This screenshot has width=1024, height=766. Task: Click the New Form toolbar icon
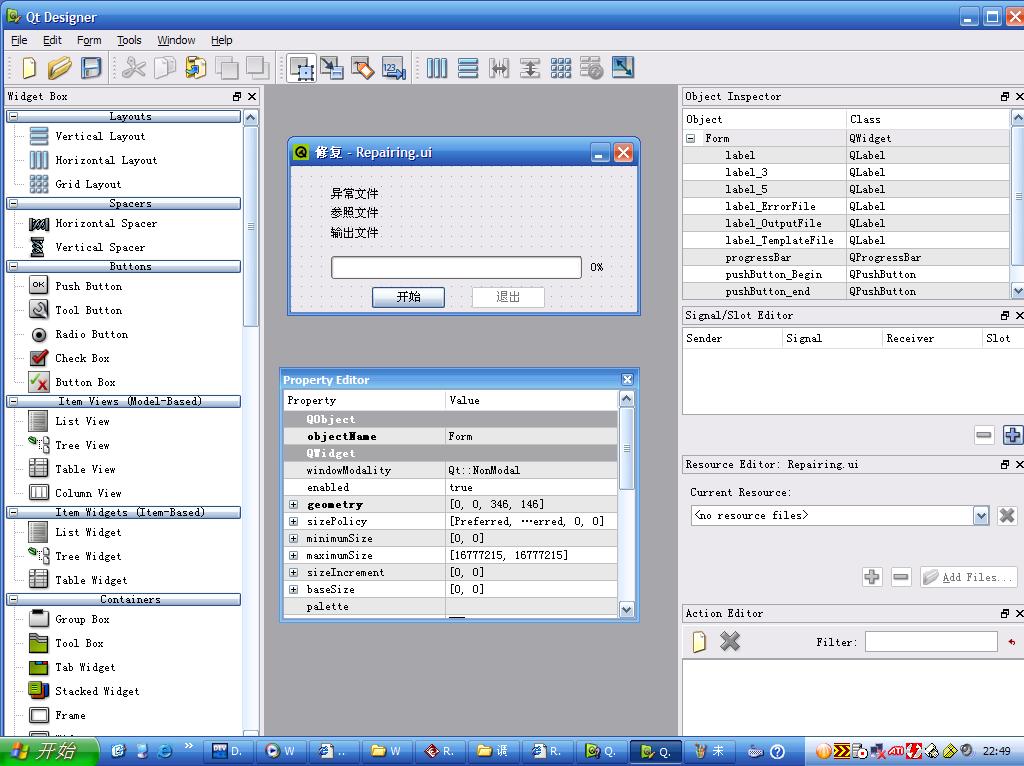coord(29,68)
